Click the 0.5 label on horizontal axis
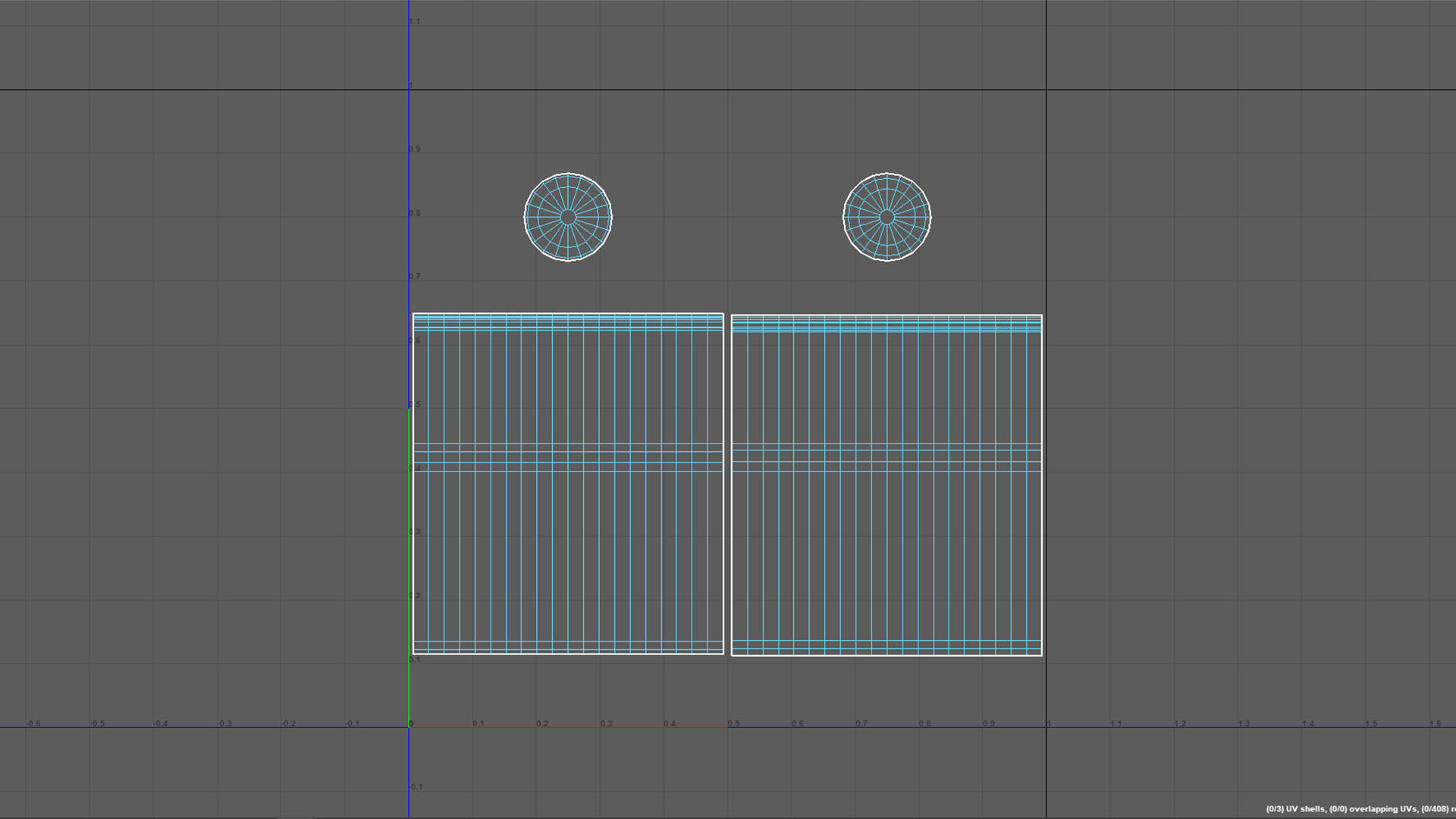The height and width of the screenshot is (819, 1456). (x=733, y=723)
